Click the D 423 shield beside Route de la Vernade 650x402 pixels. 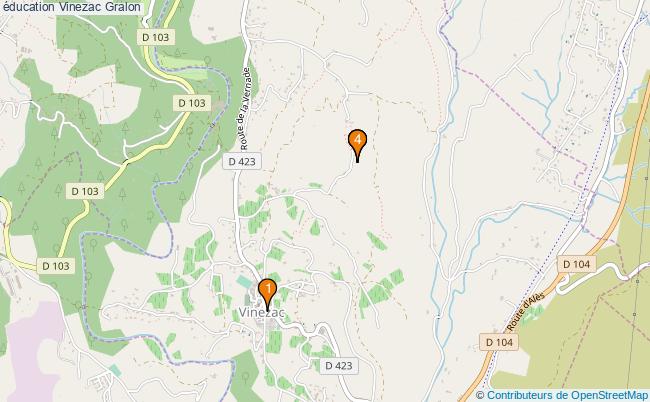pyautogui.click(x=242, y=161)
